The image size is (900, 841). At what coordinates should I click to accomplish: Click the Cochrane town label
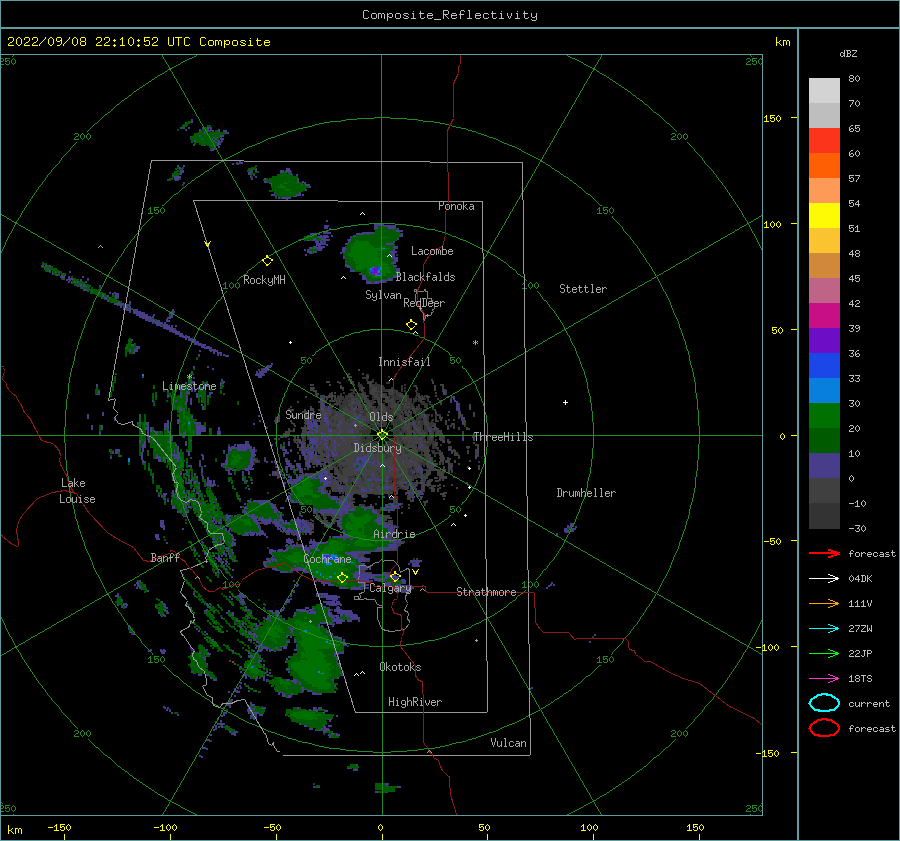click(327, 559)
